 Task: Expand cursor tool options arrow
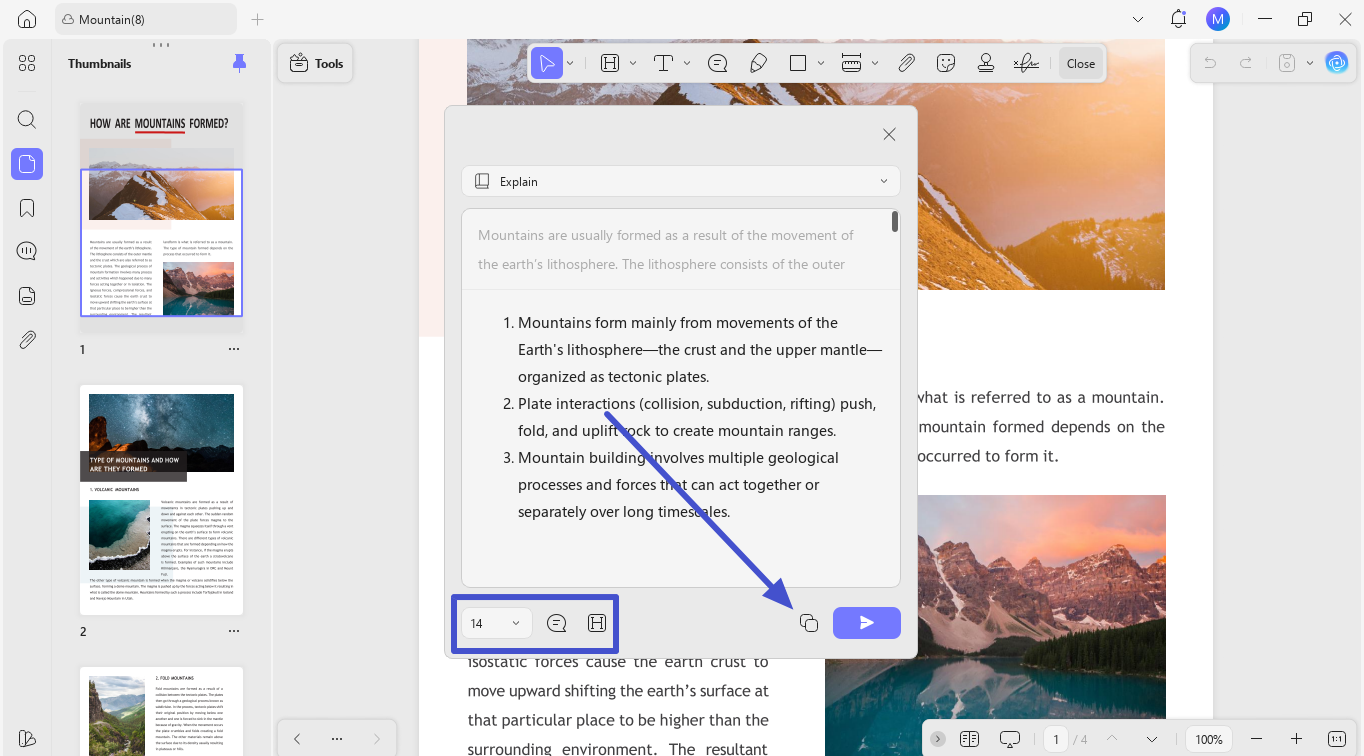pyautogui.click(x=570, y=63)
